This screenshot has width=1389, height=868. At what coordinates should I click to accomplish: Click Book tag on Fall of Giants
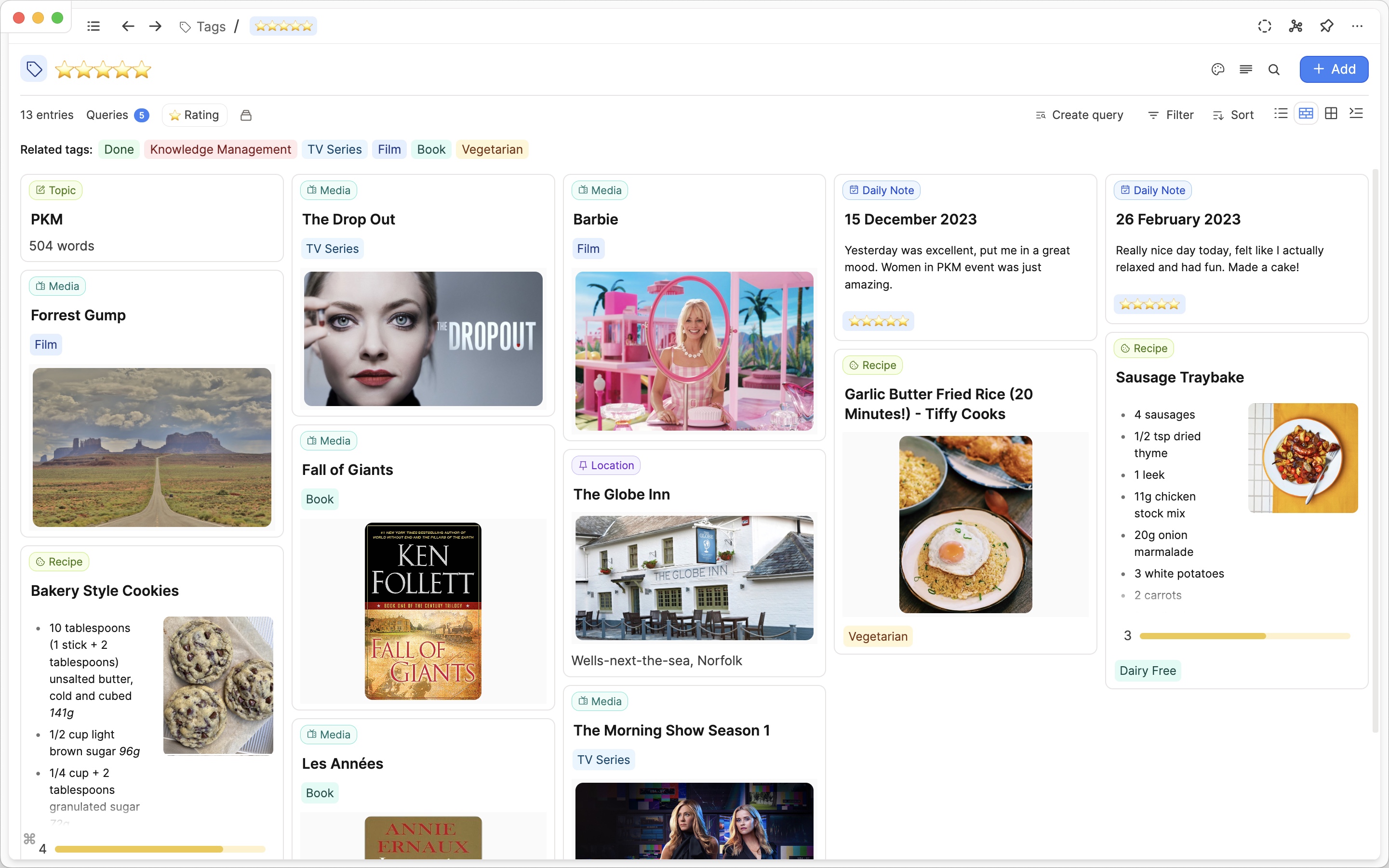320,499
